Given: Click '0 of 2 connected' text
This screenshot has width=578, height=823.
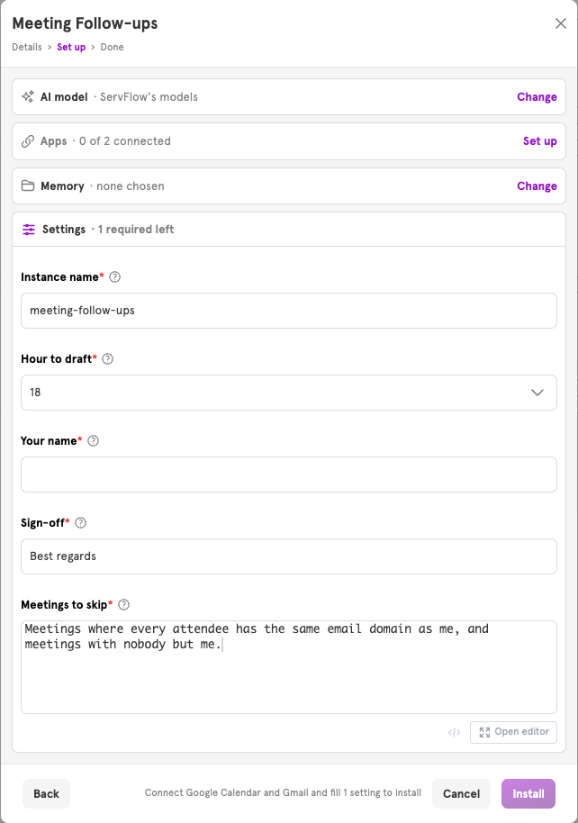Looking at the screenshot, I should 125,141.
